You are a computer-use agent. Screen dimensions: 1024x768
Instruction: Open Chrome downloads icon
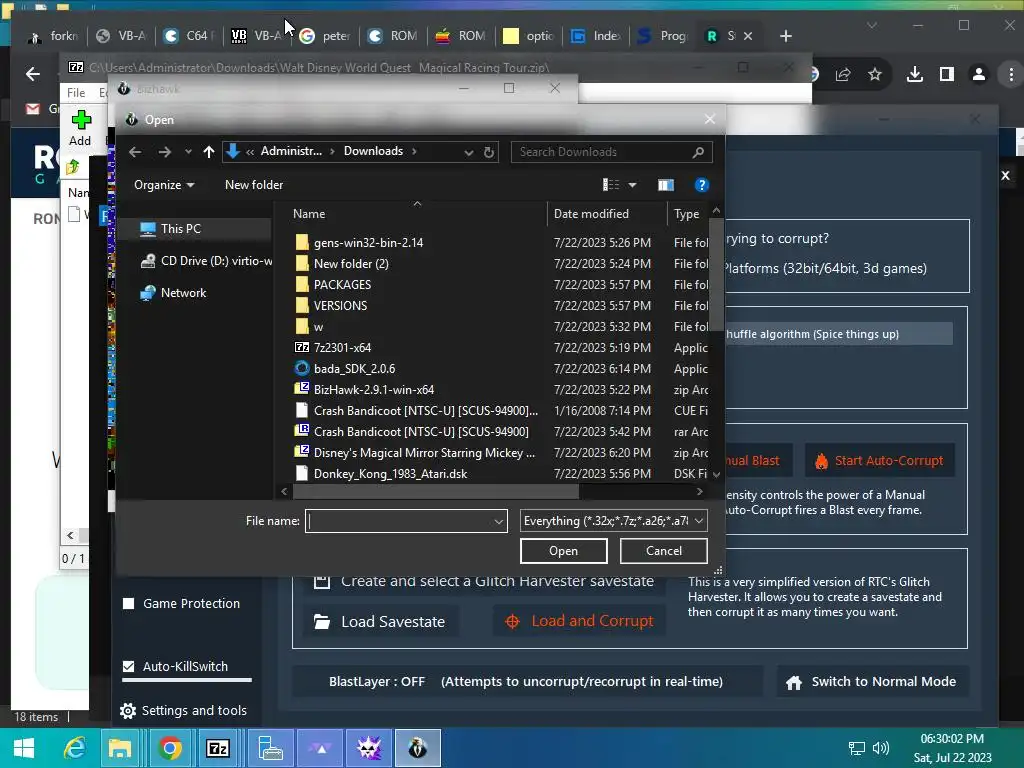[915, 74]
